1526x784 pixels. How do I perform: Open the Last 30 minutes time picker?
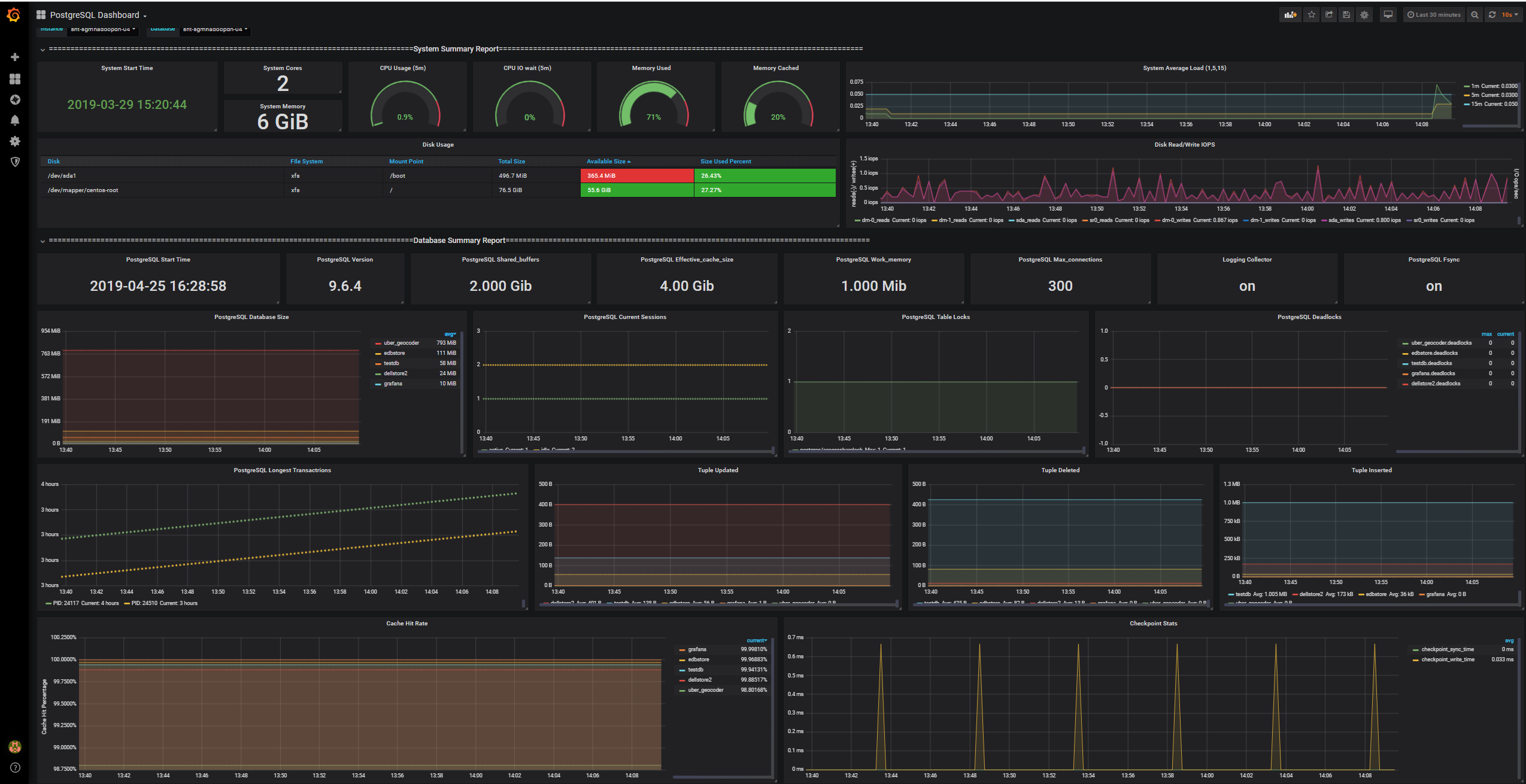[1433, 15]
